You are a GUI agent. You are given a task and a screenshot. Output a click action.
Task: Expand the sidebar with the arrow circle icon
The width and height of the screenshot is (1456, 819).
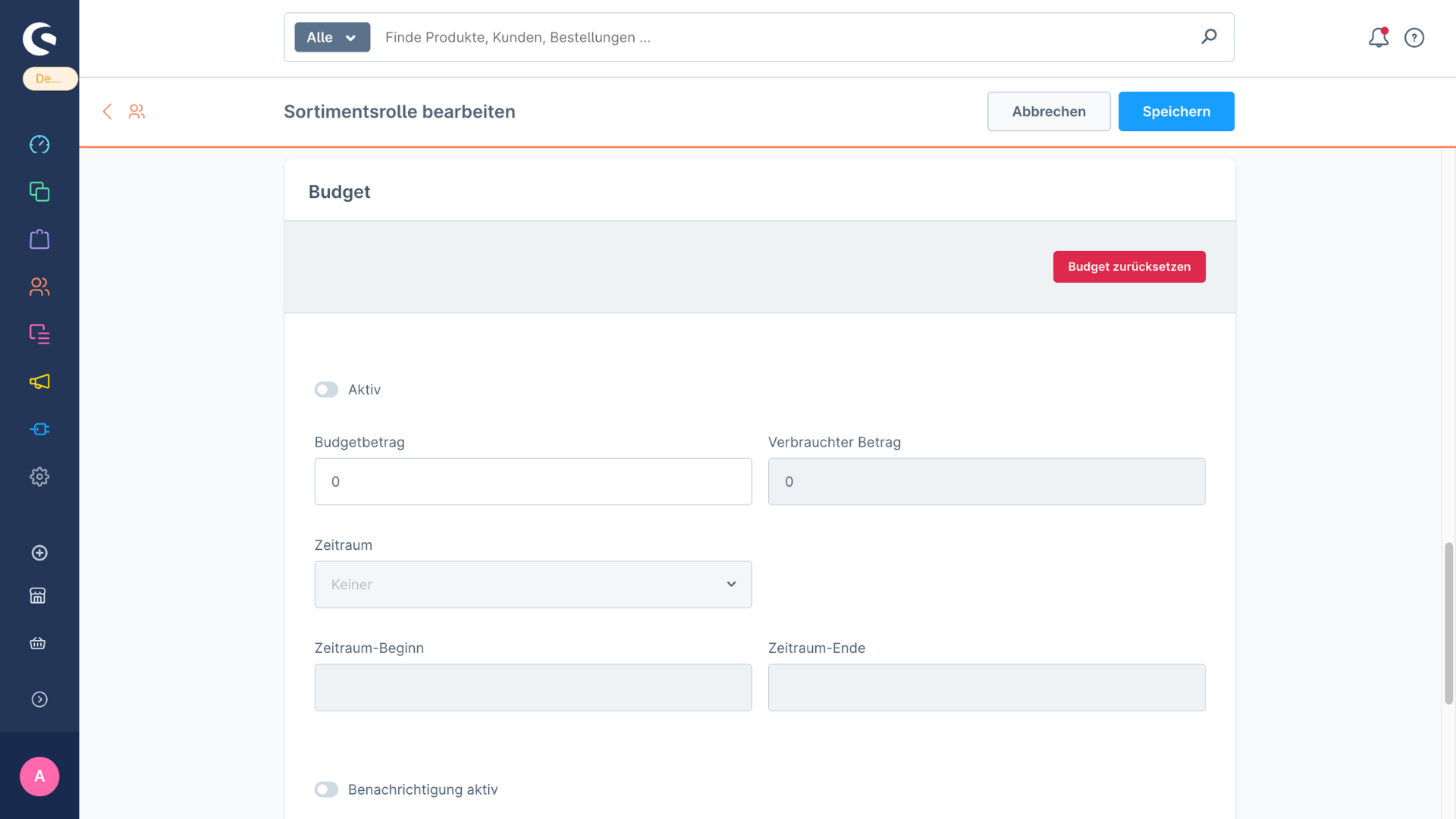[39, 699]
